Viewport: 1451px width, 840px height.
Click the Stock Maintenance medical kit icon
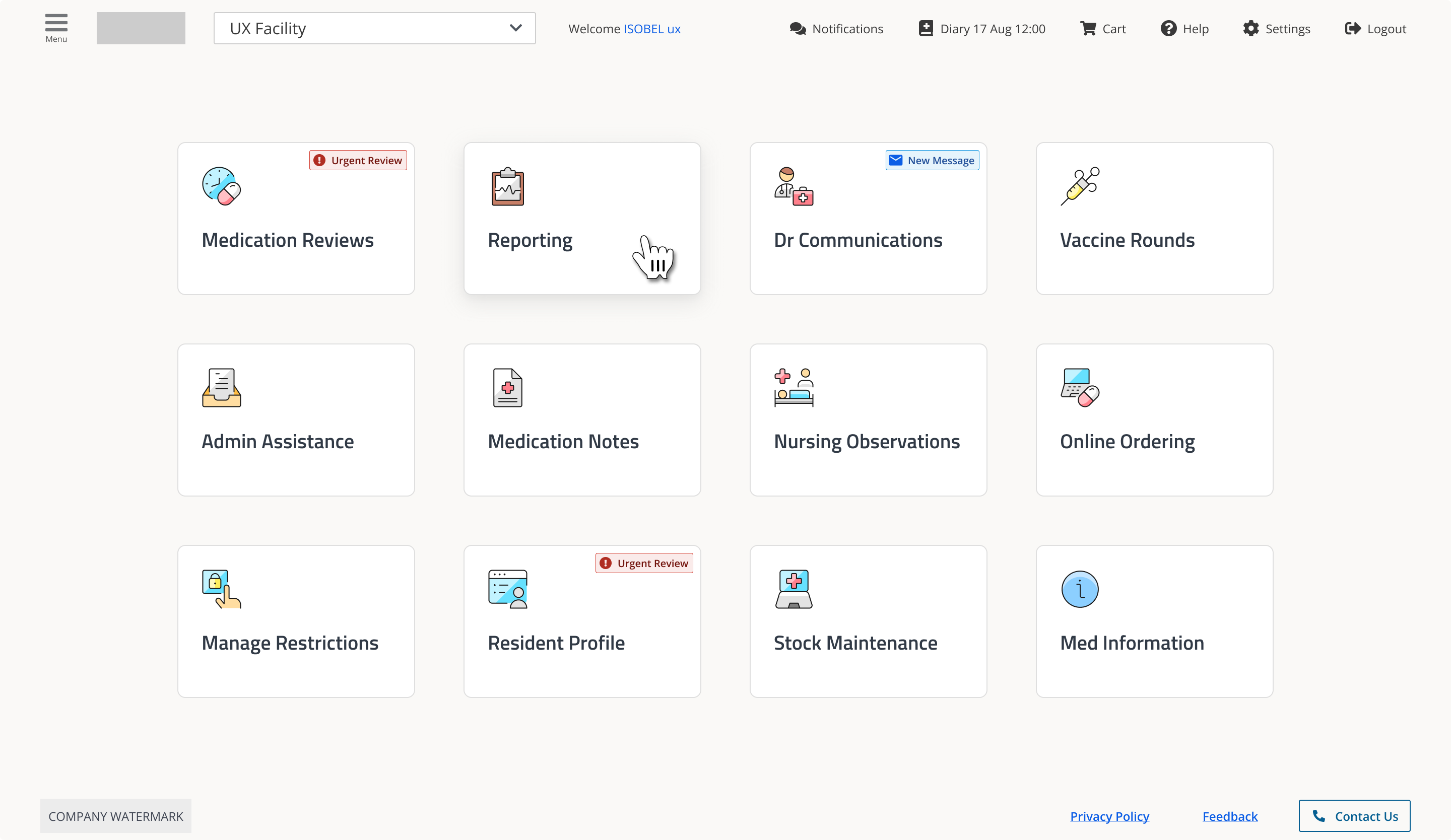click(x=794, y=589)
